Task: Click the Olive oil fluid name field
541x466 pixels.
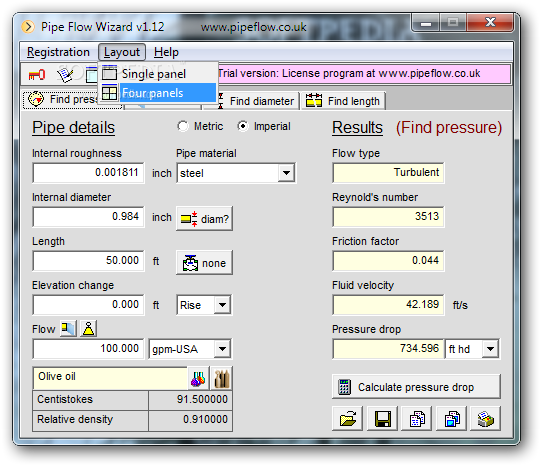Action: (110, 378)
